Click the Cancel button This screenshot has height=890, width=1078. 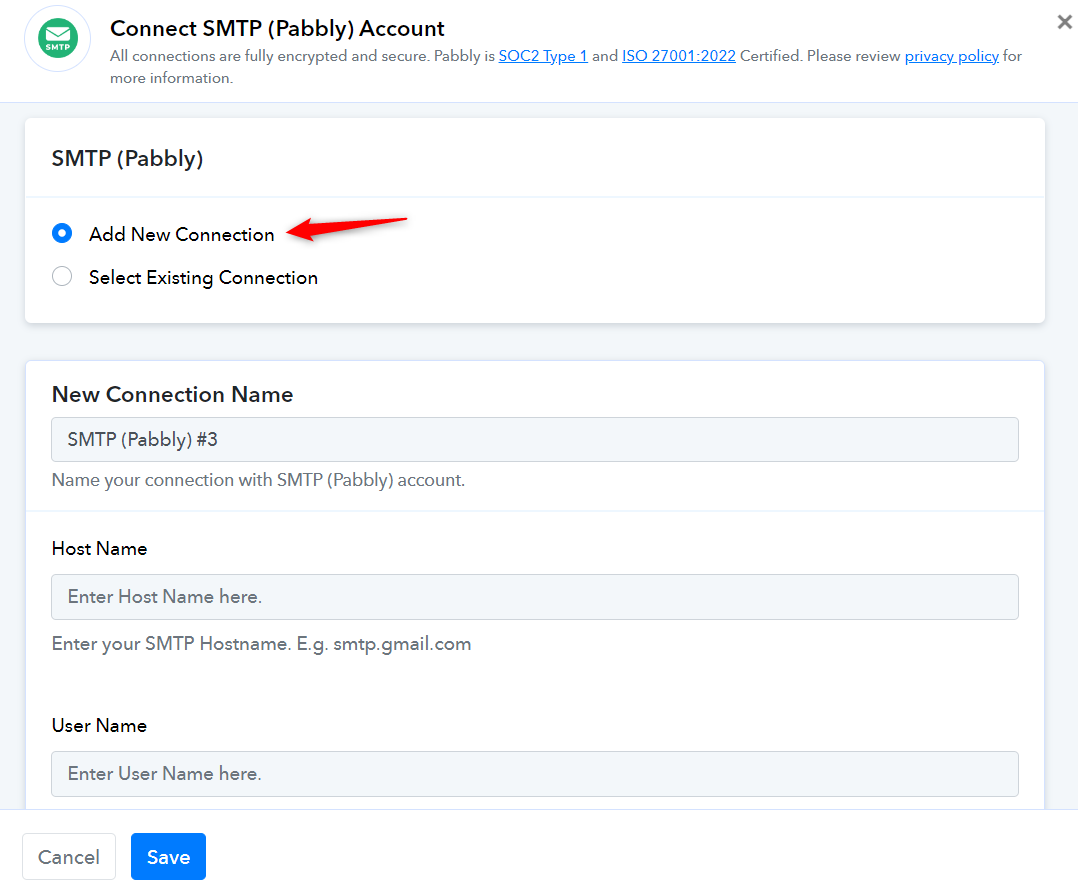(69, 856)
